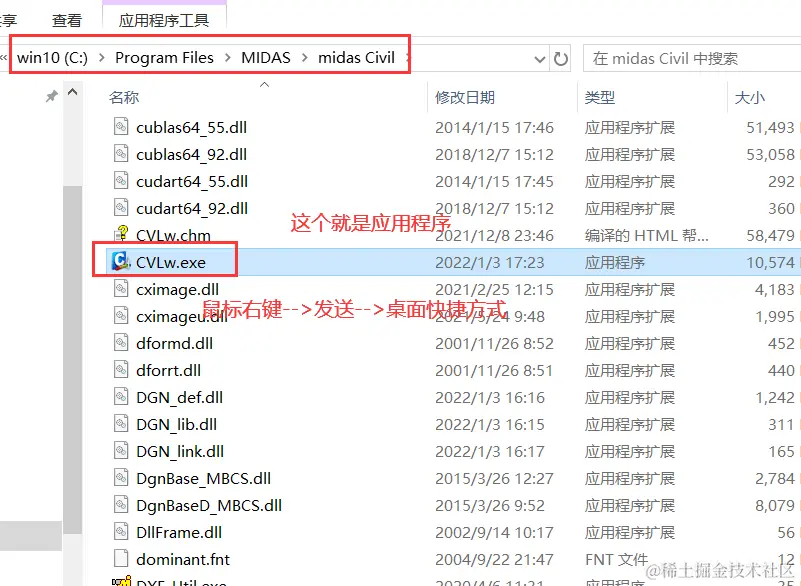The width and height of the screenshot is (801, 586).
Task: Select the DllFrame.dll file icon
Action: pyautogui.click(x=121, y=531)
